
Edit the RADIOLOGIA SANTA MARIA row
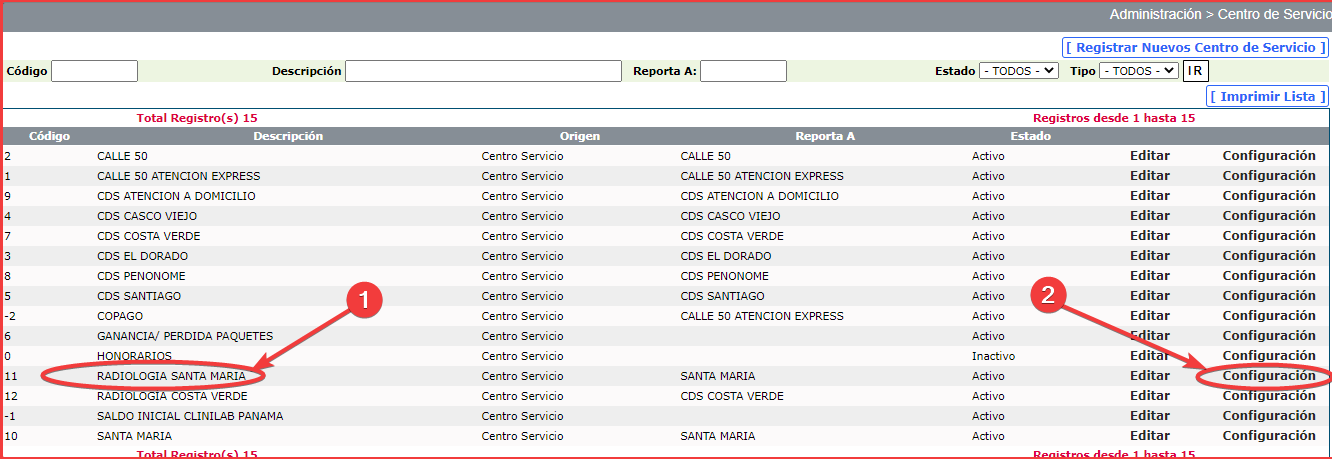[1150, 376]
